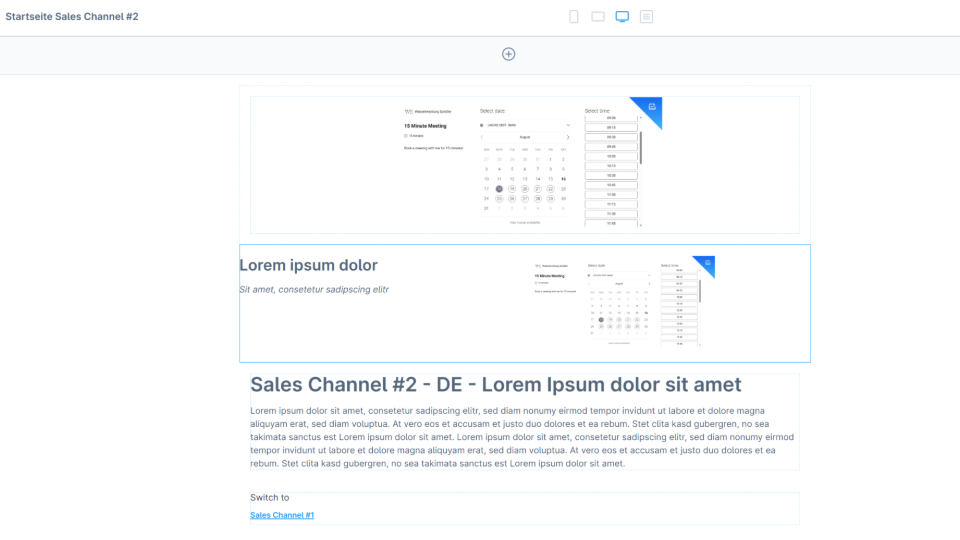Go to previous month in top calendar

[x=482, y=137]
